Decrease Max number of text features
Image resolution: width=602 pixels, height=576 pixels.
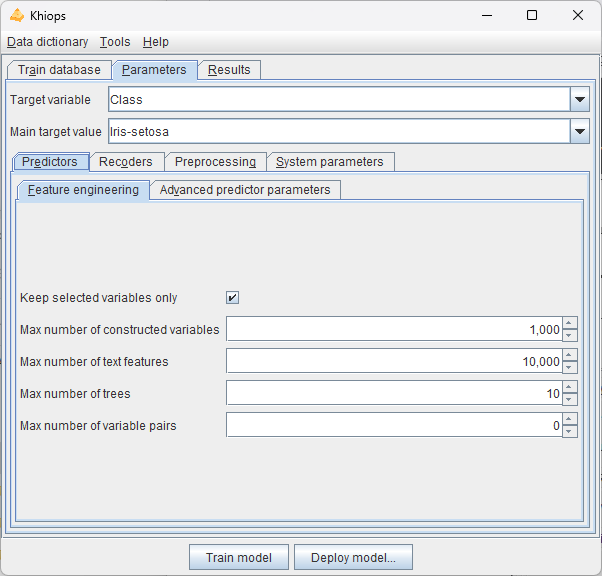point(569,367)
